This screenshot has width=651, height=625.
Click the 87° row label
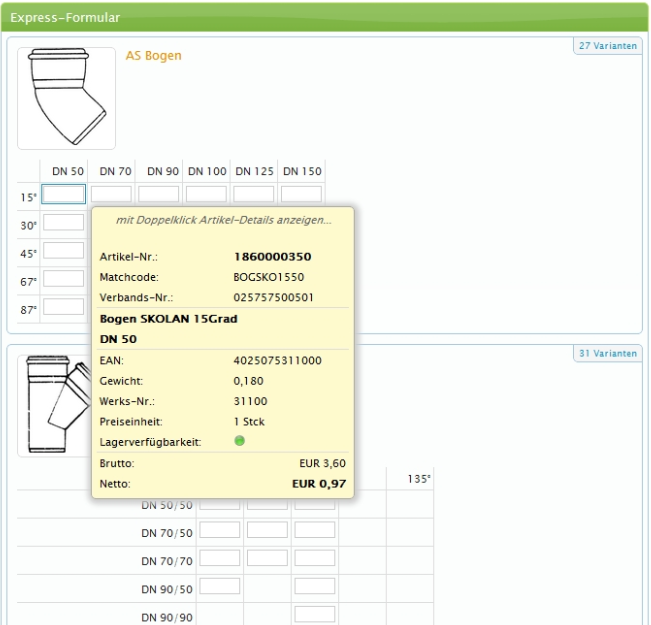click(29, 310)
